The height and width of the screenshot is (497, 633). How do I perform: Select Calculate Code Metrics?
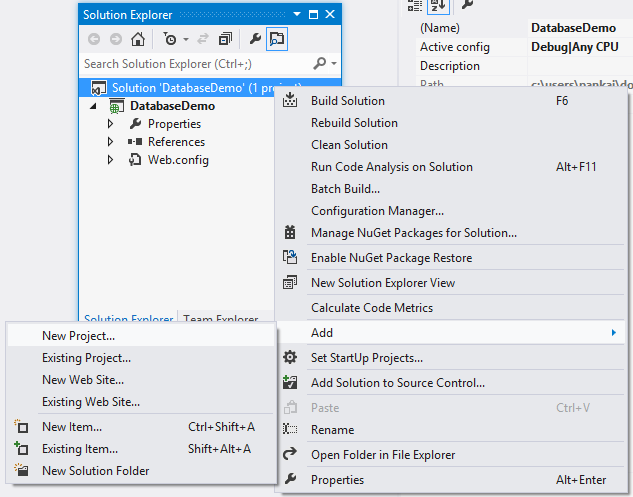[451, 308]
